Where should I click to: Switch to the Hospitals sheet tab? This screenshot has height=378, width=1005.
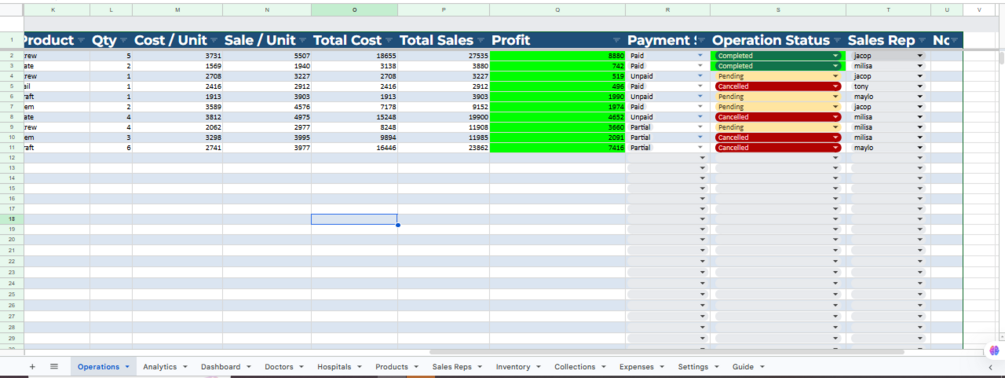pyautogui.click(x=334, y=367)
